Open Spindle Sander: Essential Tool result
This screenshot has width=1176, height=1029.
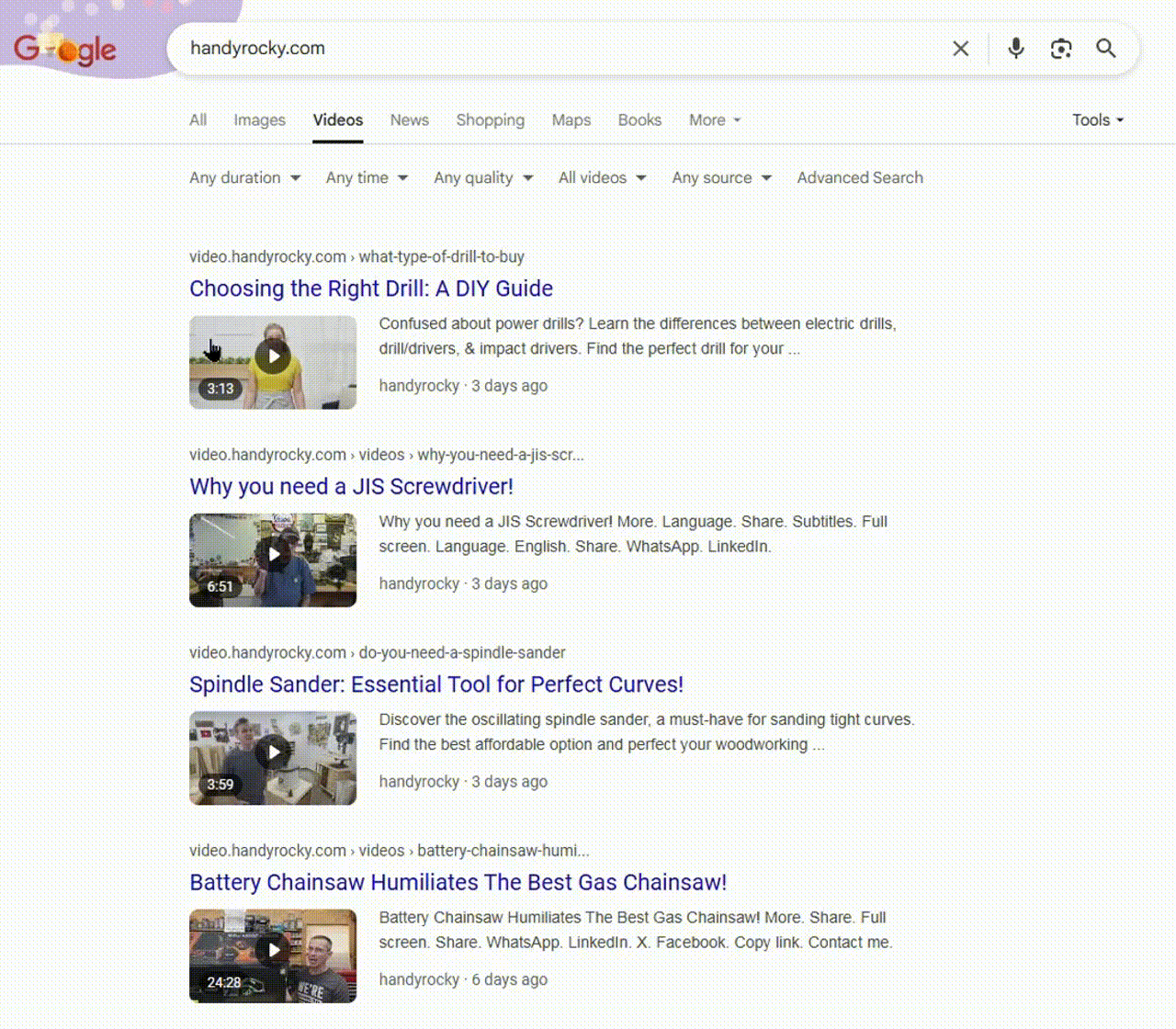pyautogui.click(x=436, y=684)
